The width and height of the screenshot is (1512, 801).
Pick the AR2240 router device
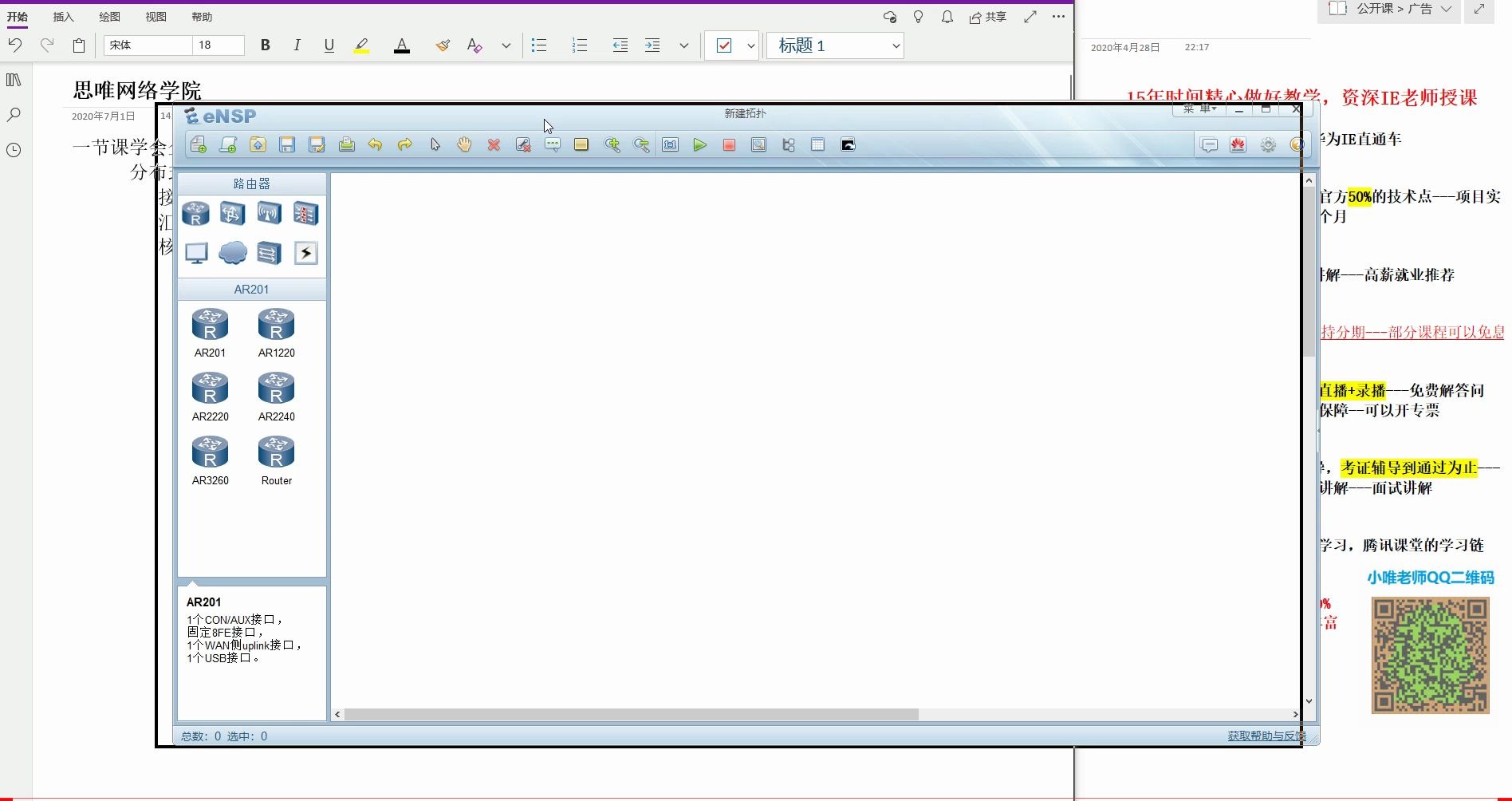tap(277, 396)
